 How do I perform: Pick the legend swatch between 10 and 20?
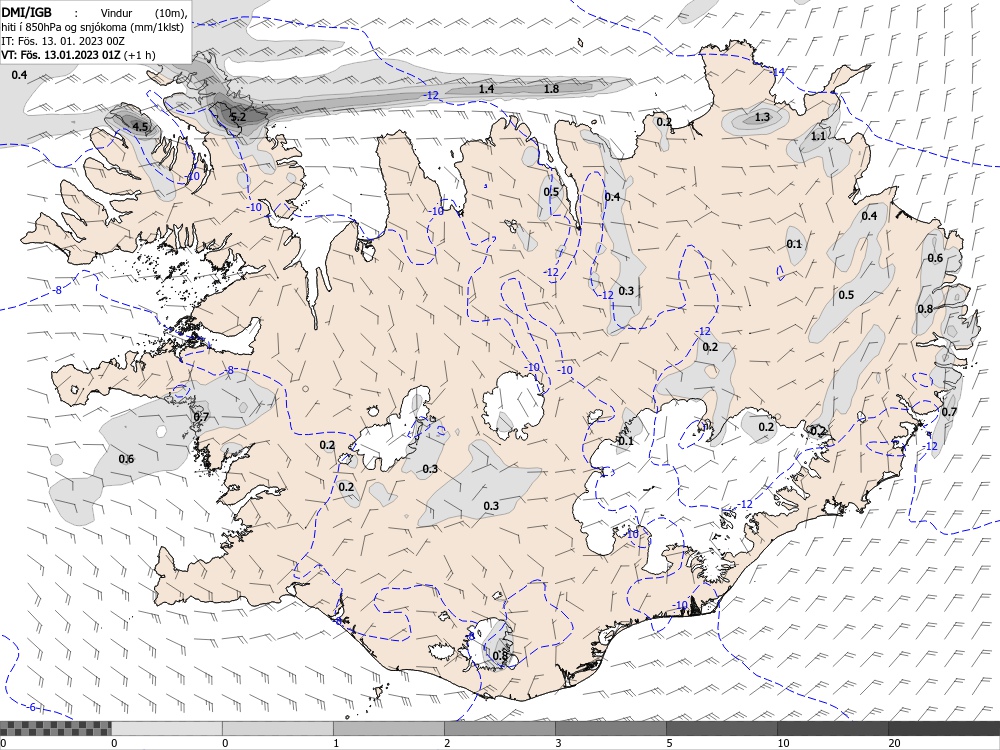point(832,728)
